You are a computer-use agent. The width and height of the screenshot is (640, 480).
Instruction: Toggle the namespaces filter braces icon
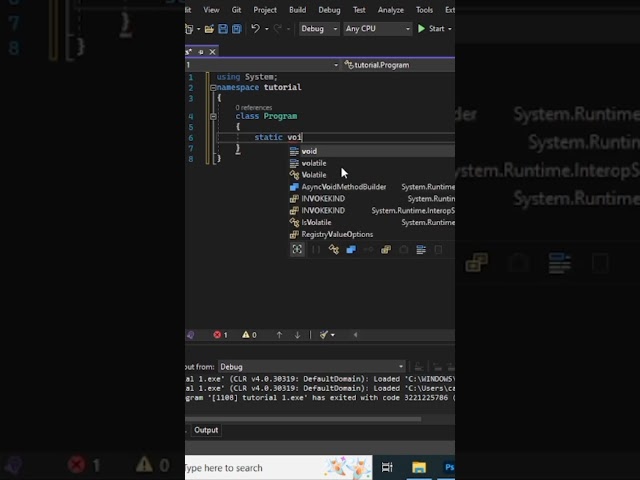[x=316, y=249]
